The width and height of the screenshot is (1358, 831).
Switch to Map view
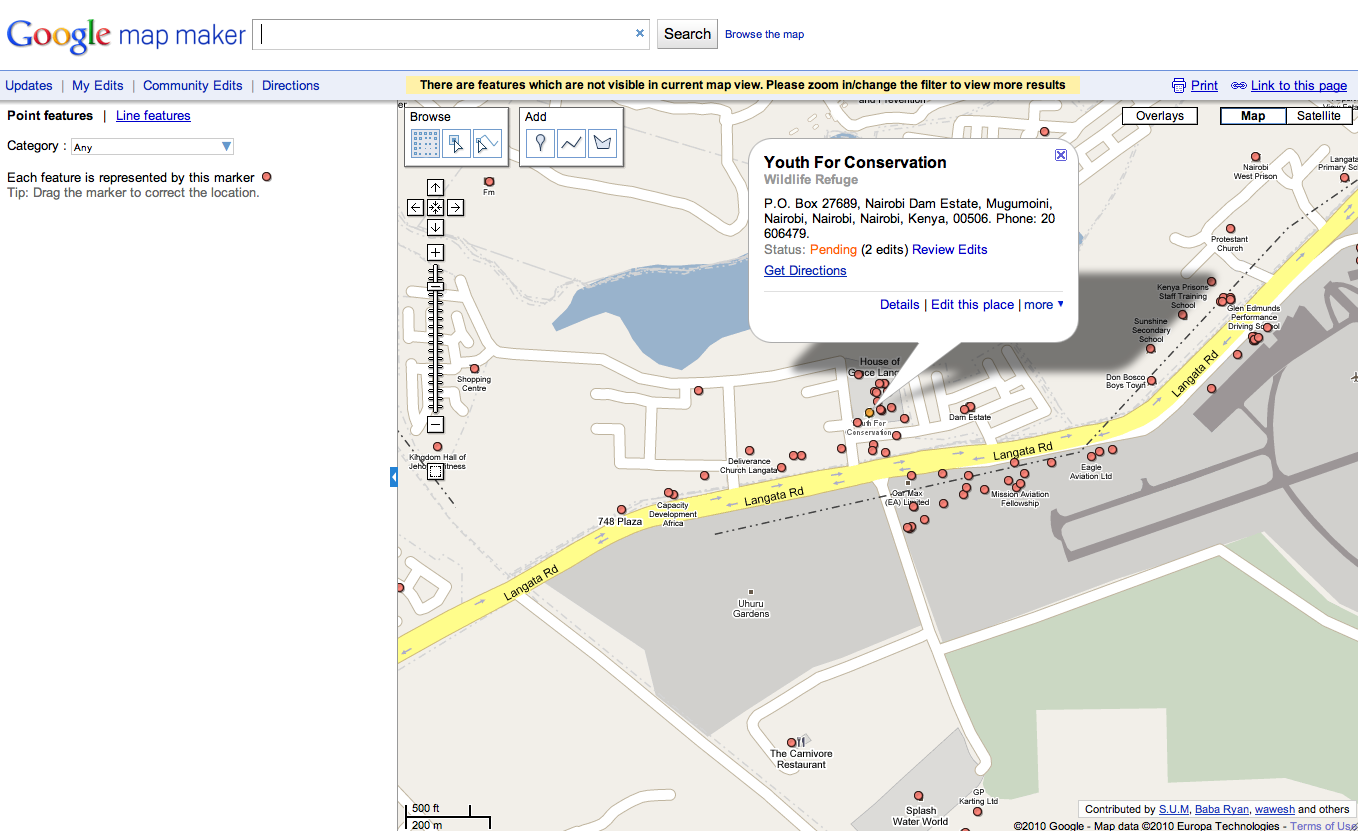coord(1253,116)
